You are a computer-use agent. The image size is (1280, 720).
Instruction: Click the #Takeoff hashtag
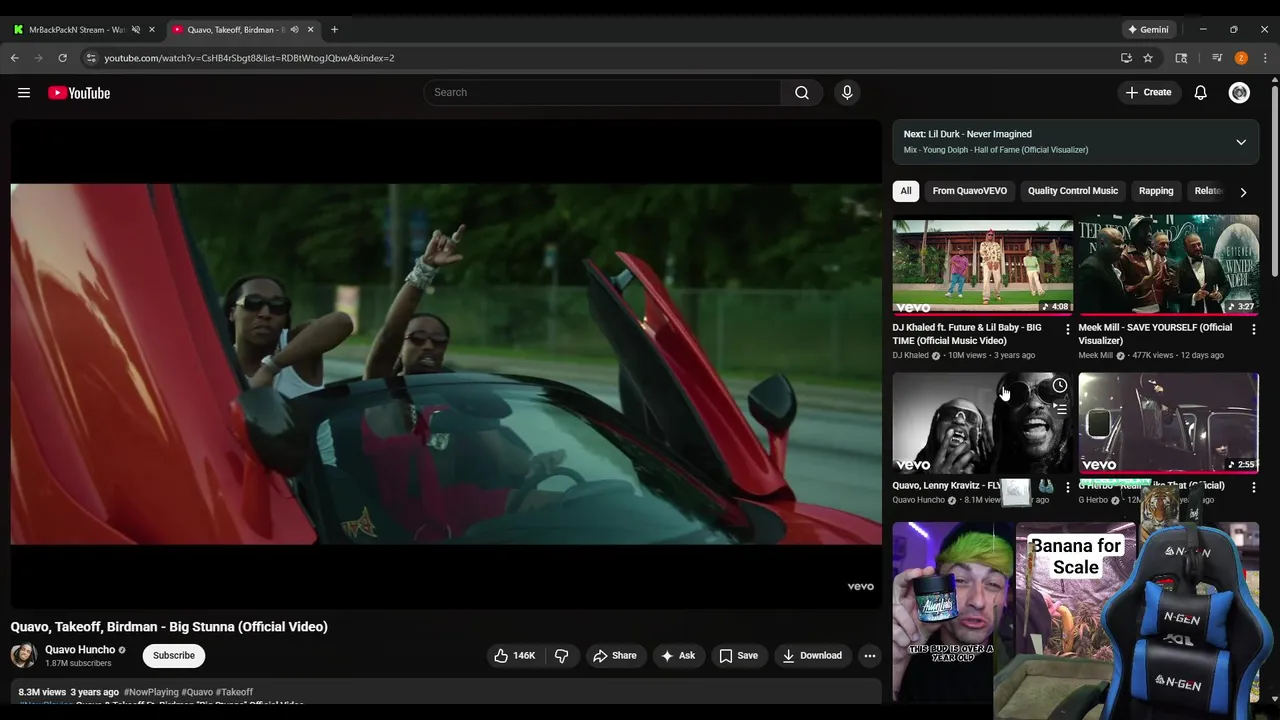[x=234, y=692]
